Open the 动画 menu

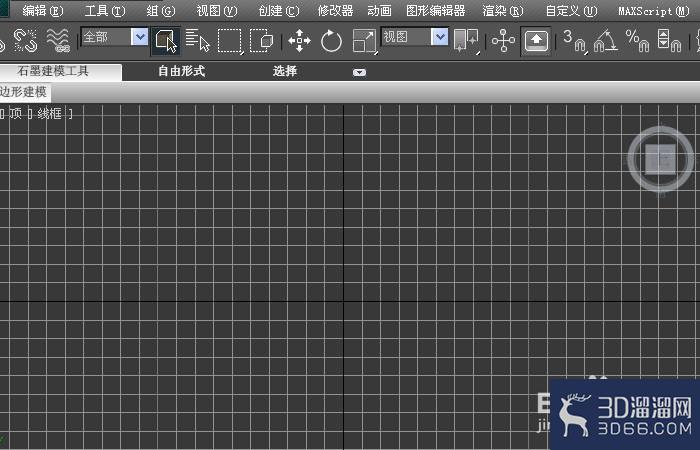(x=379, y=11)
